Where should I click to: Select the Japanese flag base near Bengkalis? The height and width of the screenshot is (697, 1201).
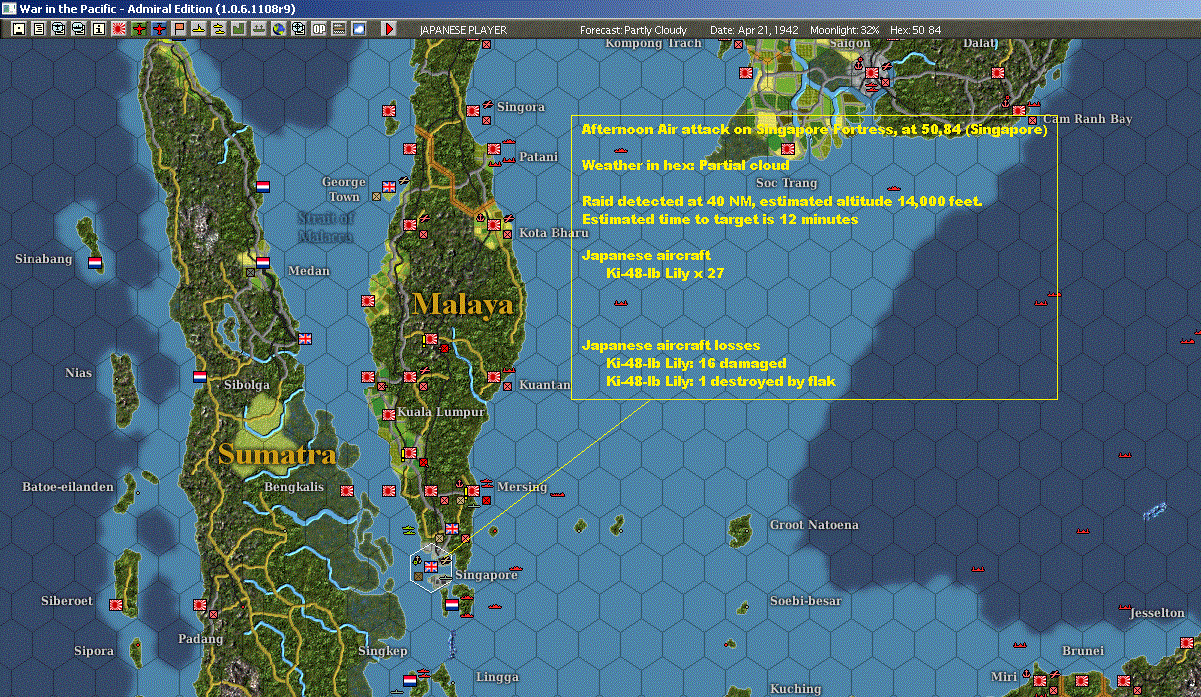pos(347,491)
